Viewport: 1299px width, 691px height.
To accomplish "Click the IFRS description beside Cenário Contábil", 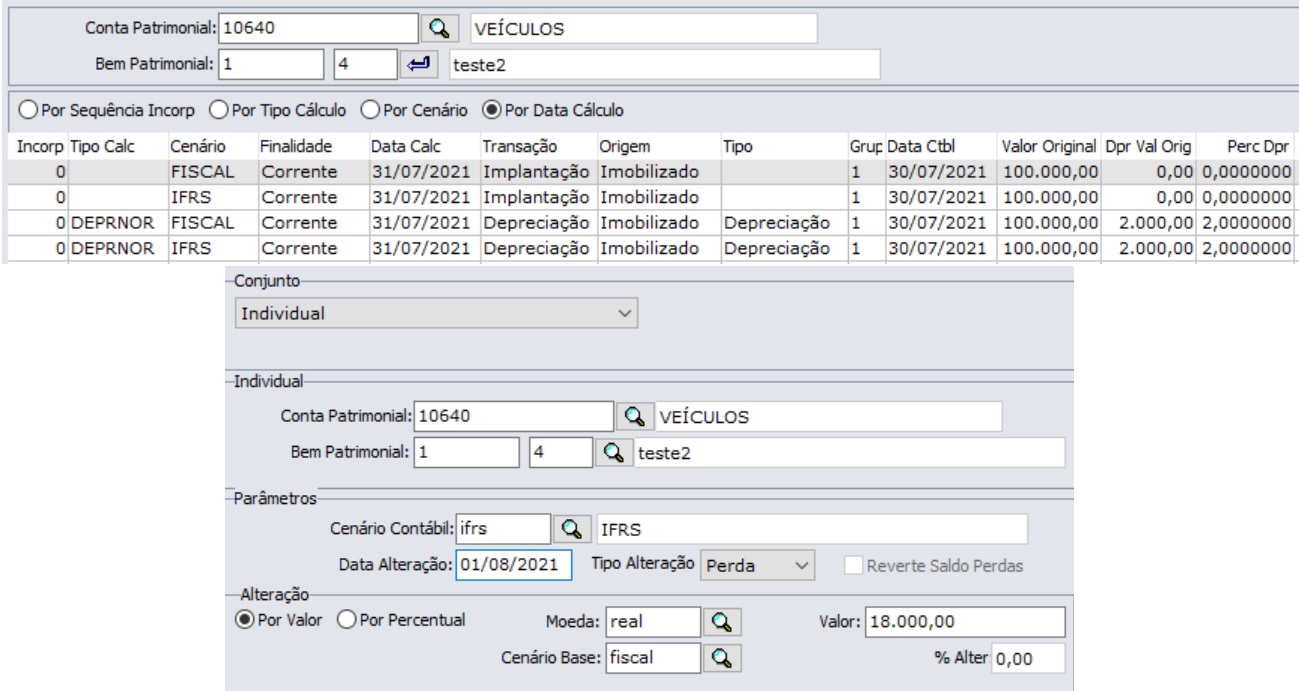I will click(x=811, y=527).
